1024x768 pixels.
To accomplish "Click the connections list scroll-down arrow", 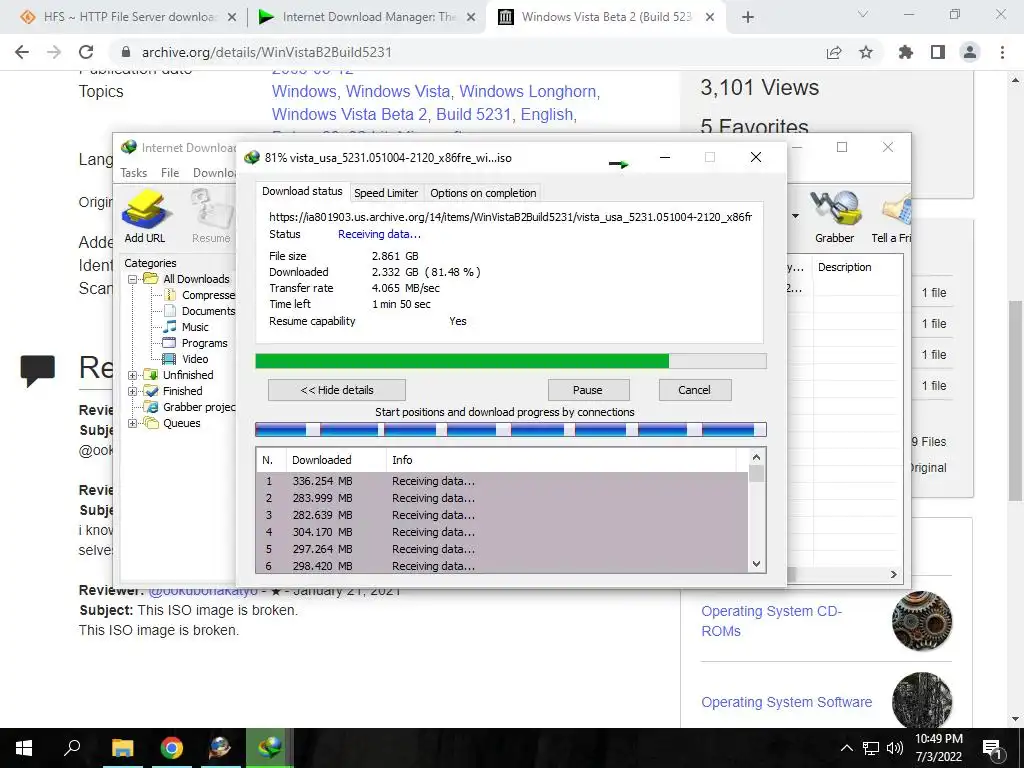I will (756, 564).
